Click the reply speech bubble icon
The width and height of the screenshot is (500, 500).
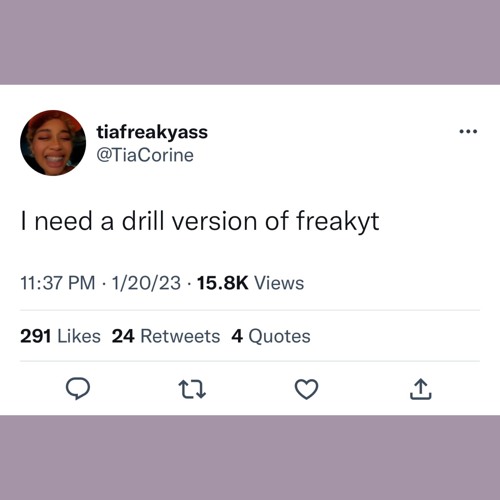tap(78, 389)
